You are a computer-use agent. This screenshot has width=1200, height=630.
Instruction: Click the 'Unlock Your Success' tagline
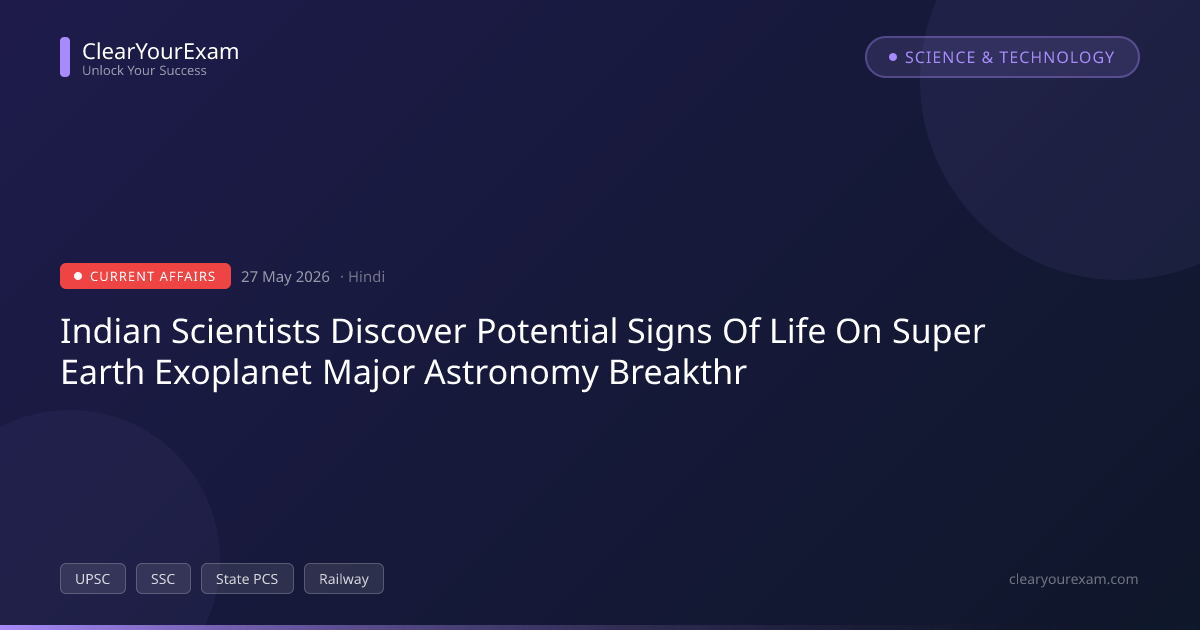tap(144, 71)
